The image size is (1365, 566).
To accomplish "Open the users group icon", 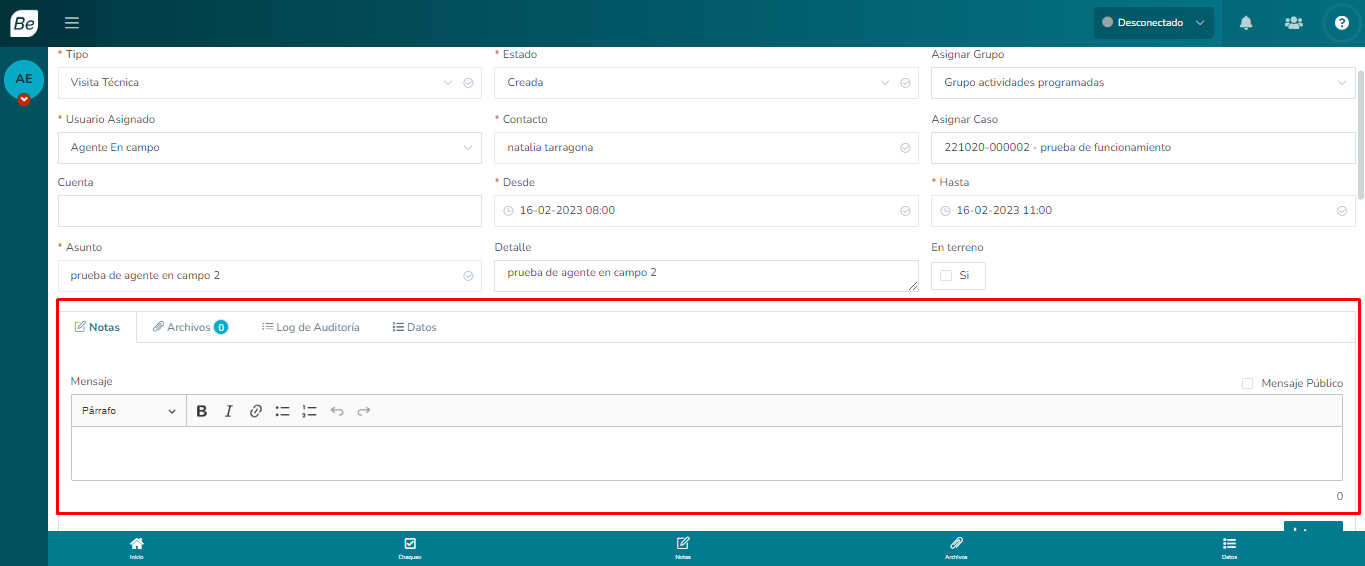I will pyautogui.click(x=1293, y=23).
